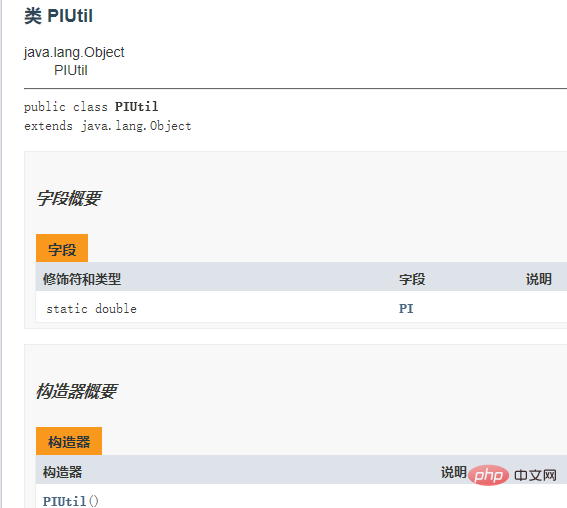
Task: Click the horizontal divider under class hierarchy
Action: click(x=295, y=88)
